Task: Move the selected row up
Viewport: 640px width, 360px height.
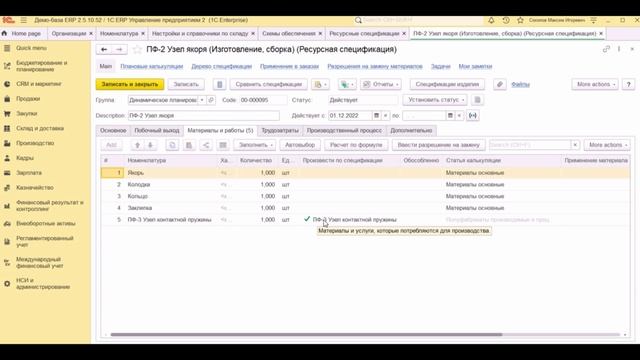Action: (x=138, y=145)
